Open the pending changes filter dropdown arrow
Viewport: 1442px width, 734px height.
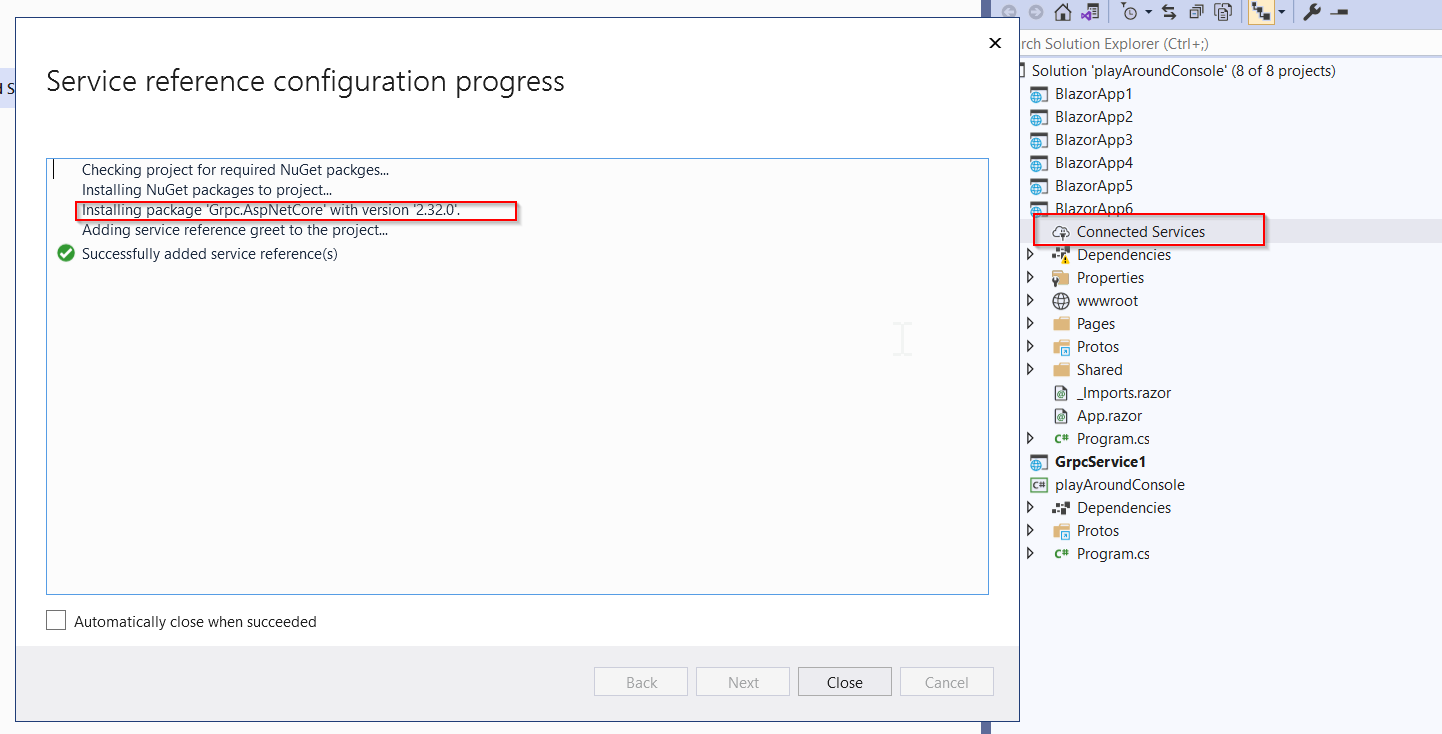[1148, 12]
